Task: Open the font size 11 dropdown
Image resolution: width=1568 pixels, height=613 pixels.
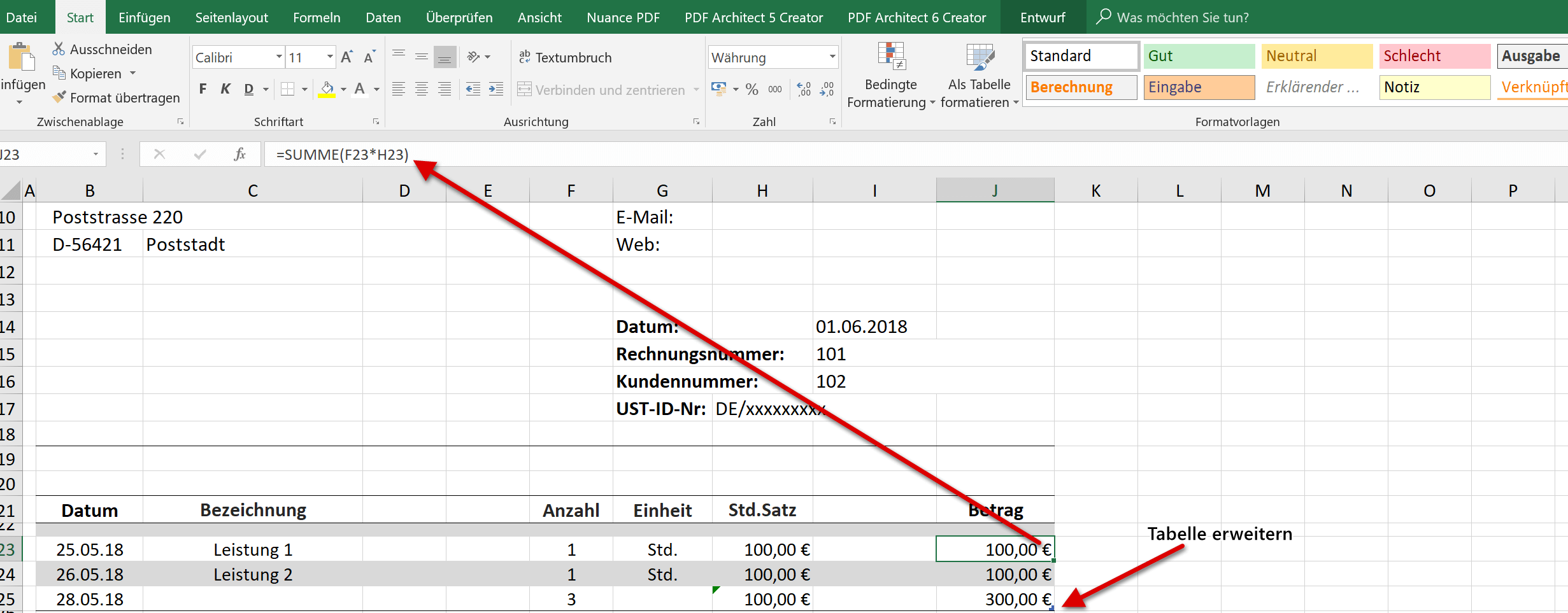Action: pyautogui.click(x=330, y=57)
